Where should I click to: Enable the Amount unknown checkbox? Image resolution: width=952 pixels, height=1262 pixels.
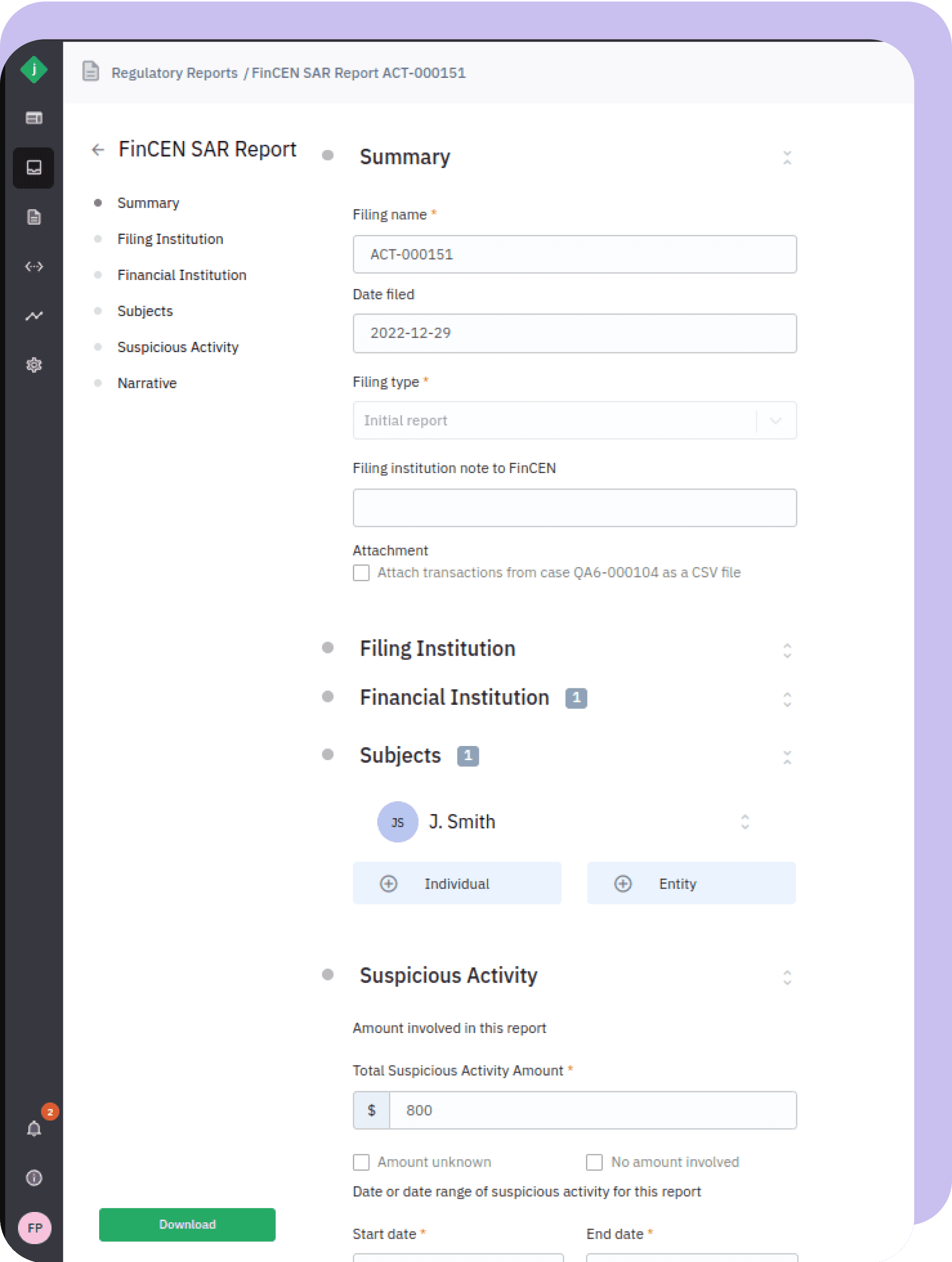(361, 1162)
